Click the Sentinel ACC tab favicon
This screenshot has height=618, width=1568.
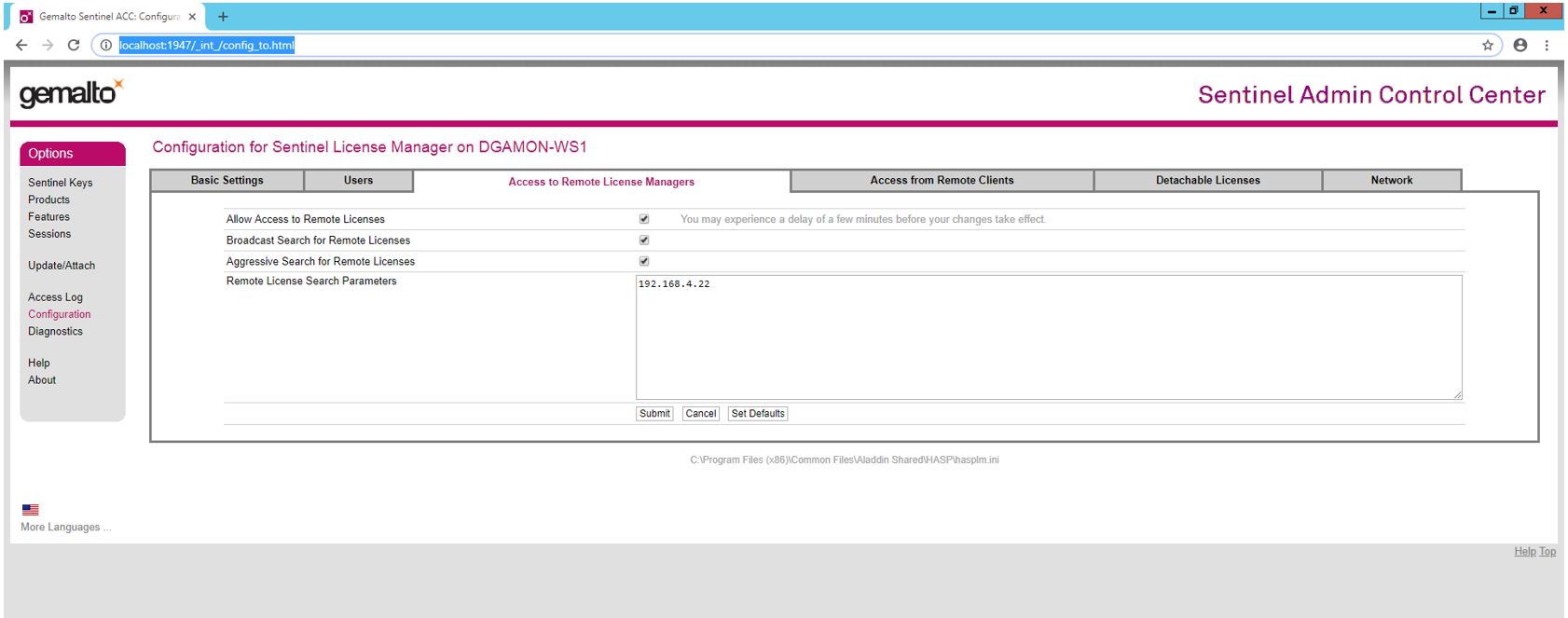[x=26, y=17]
